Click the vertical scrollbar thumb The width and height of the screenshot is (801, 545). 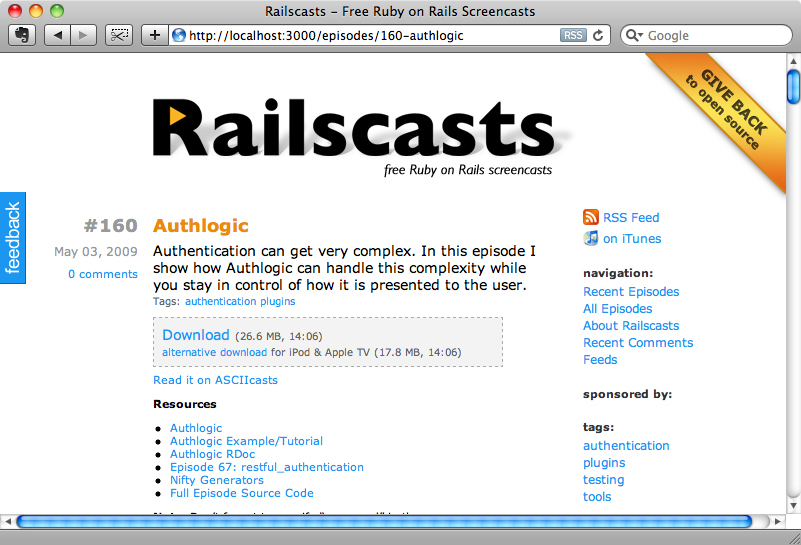click(x=793, y=87)
